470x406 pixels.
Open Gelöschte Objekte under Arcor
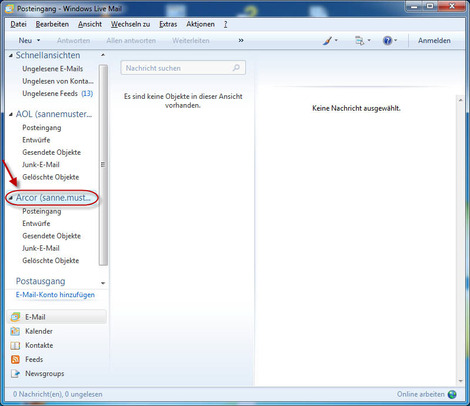[x=51, y=261]
